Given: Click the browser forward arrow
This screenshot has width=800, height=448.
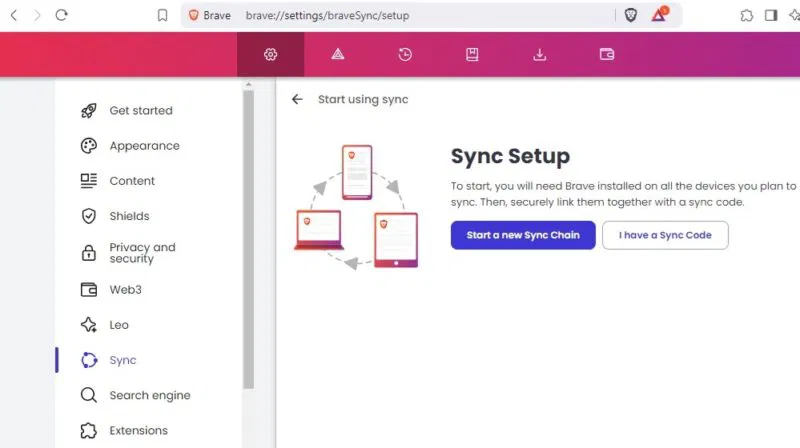Looking at the screenshot, I should point(37,15).
